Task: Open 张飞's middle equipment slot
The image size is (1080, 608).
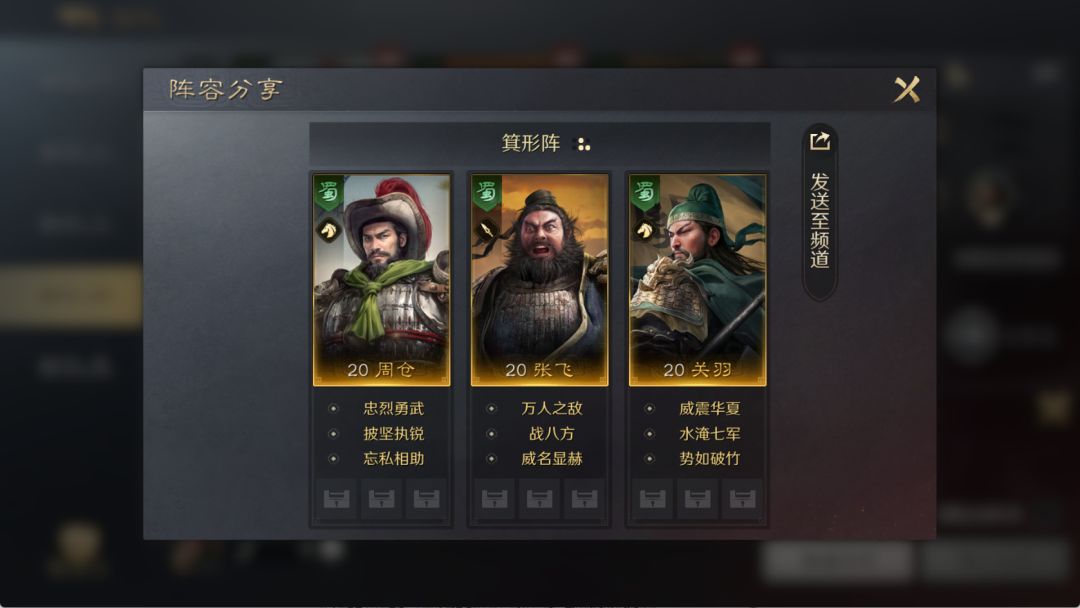Action: click(x=539, y=499)
